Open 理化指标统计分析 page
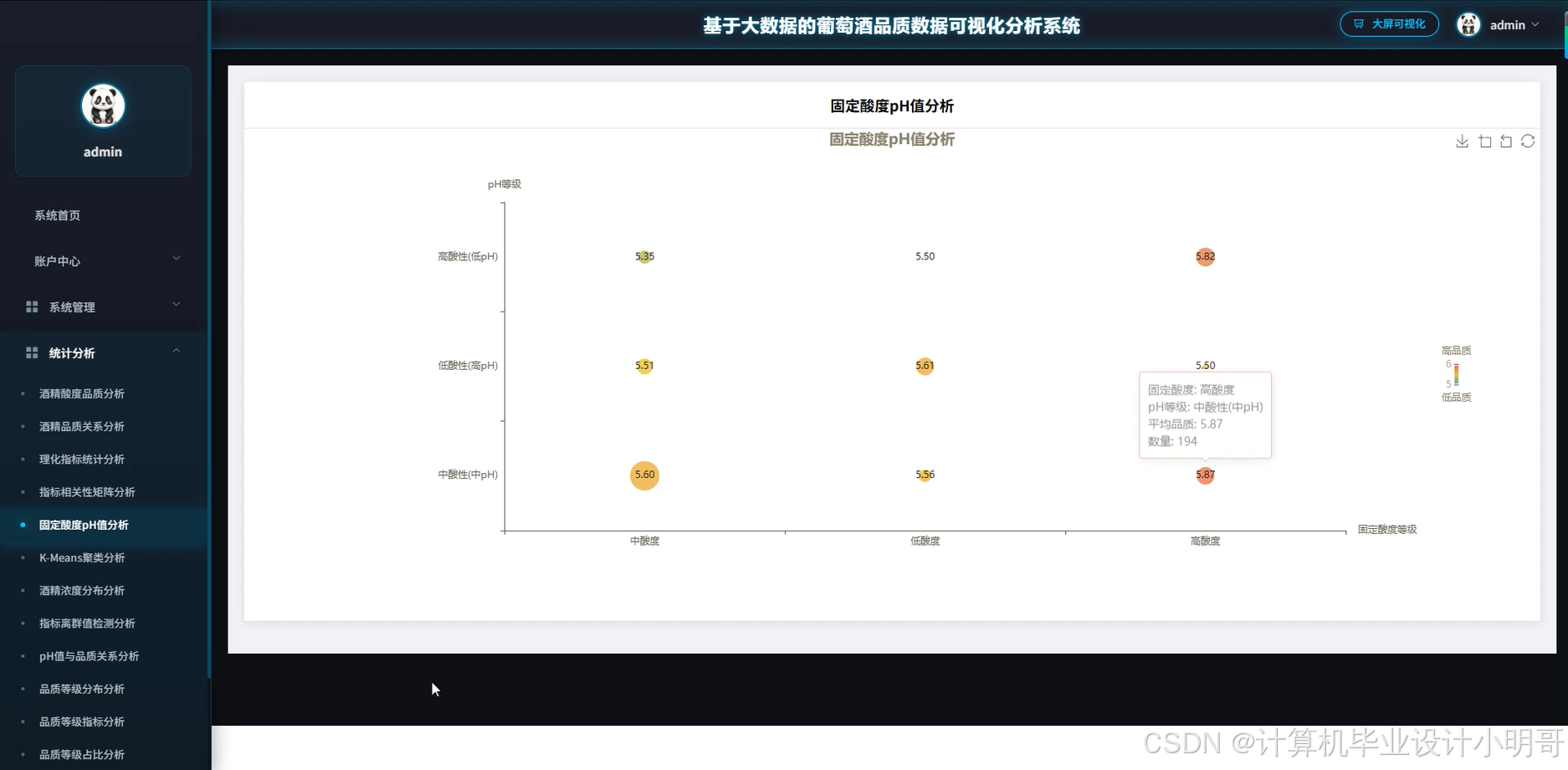This screenshot has width=1568, height=770. click(82, 459)
